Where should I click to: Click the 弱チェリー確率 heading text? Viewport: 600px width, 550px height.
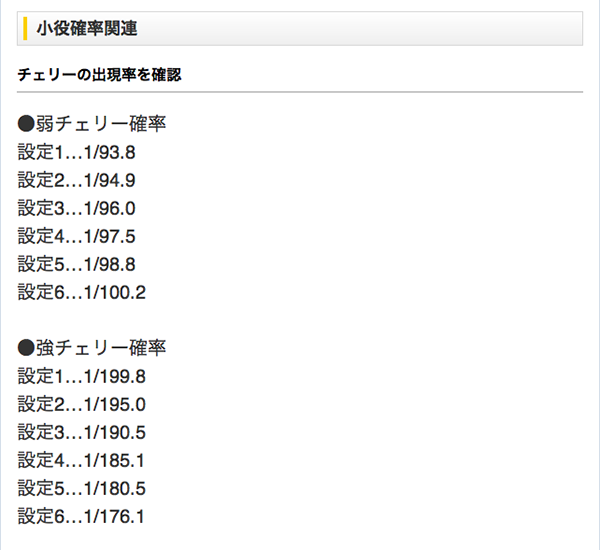pyautogui.click(x=101, y=125)
